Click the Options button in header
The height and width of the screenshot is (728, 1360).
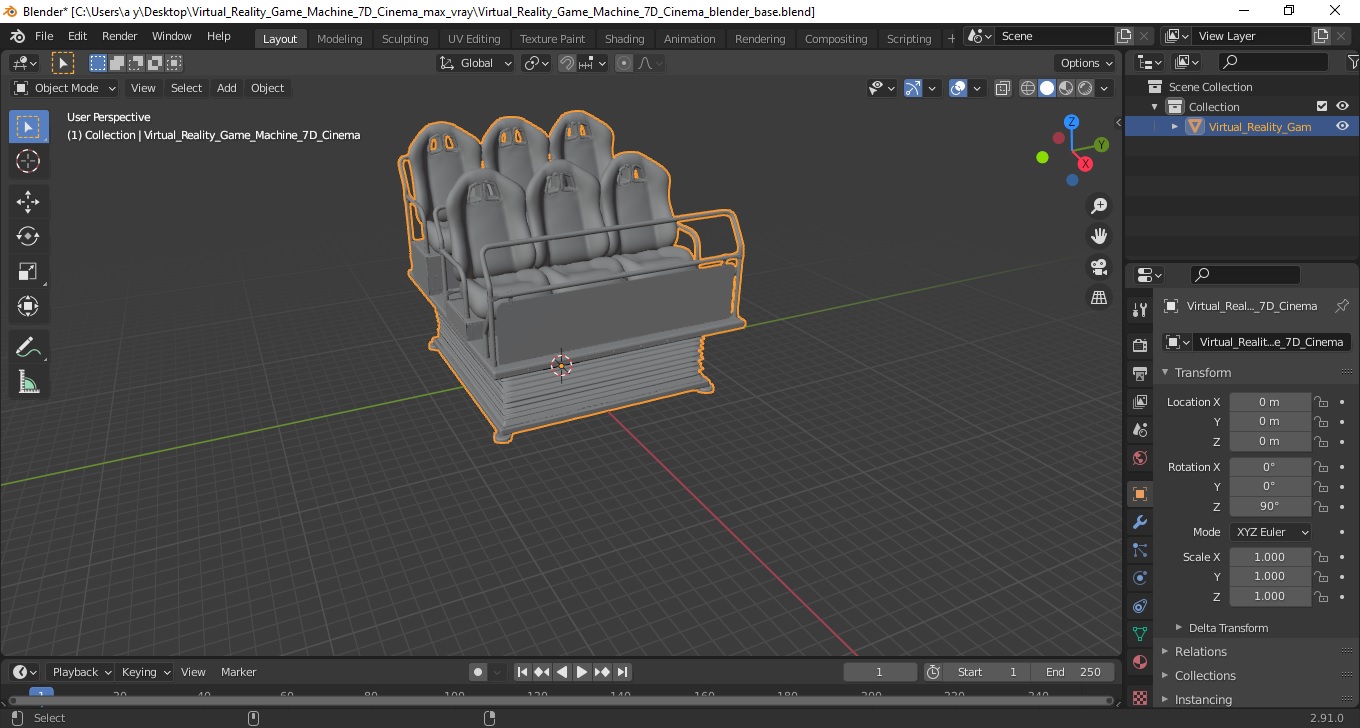pos(1087,63)
